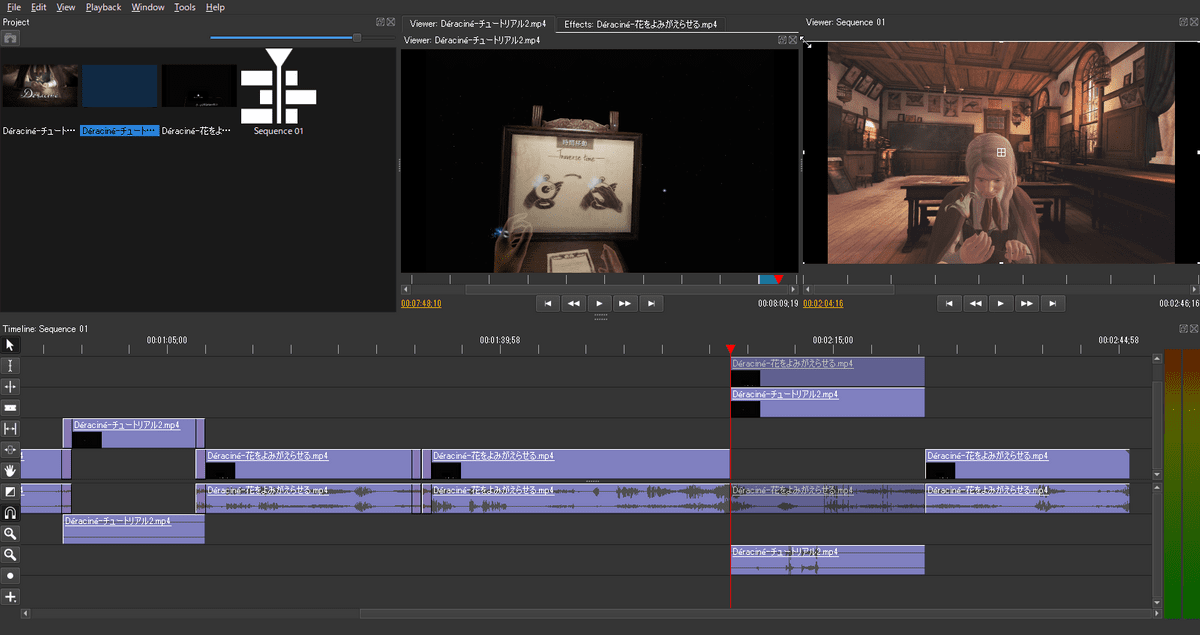
Task: Open the Playback menu
Action: coord(103,7)
